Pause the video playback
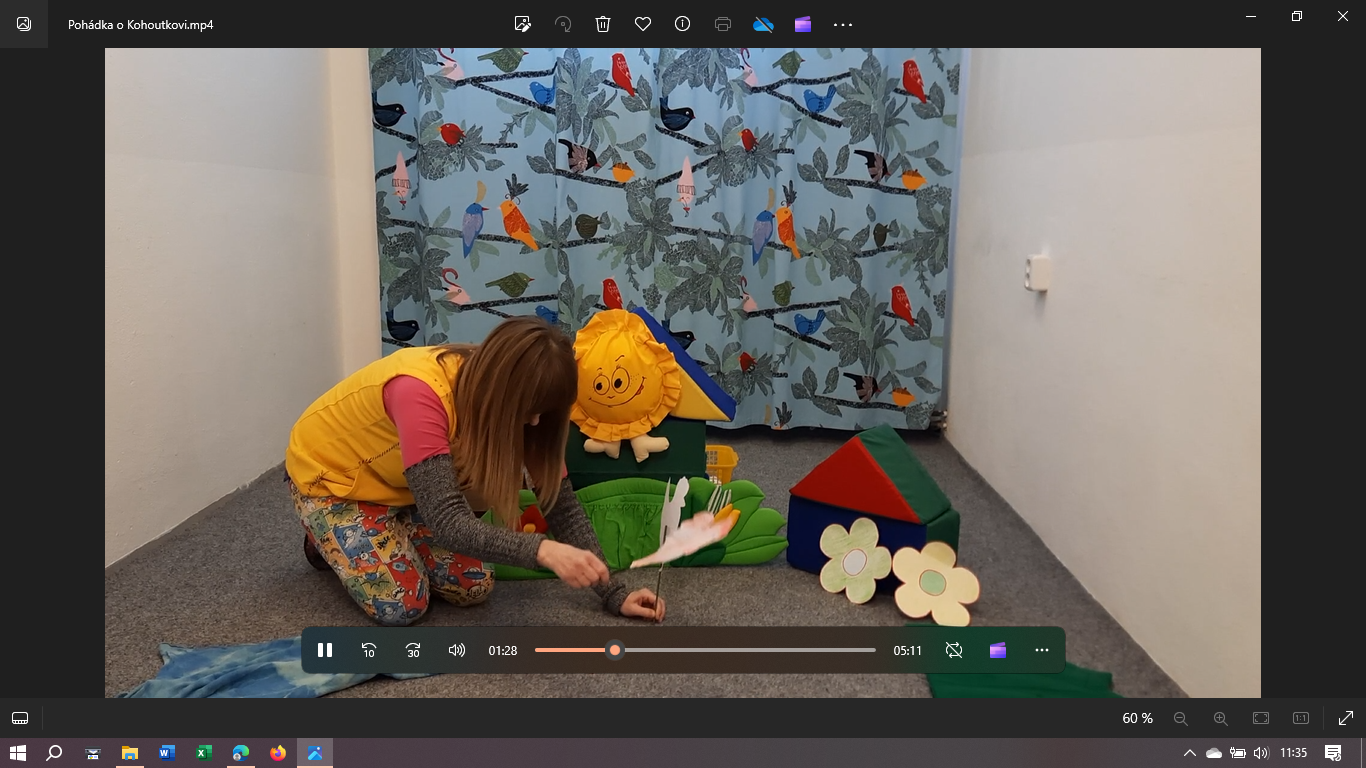1366x768 pixels. (325, 650)
